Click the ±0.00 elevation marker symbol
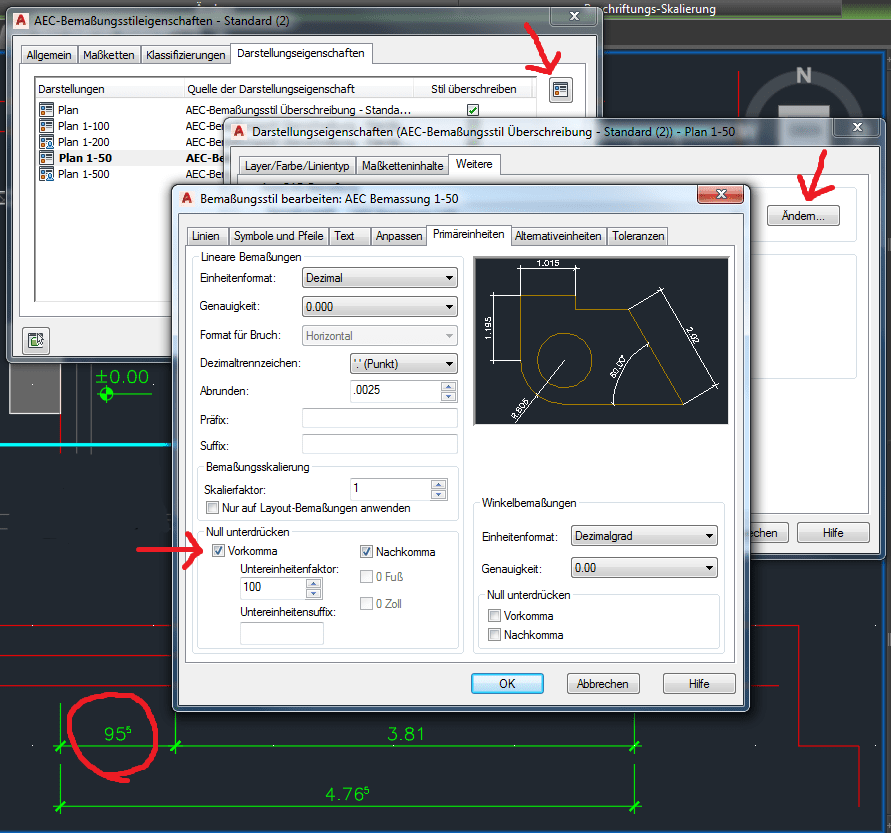This screenshot has width=891, height=833. 106,393
